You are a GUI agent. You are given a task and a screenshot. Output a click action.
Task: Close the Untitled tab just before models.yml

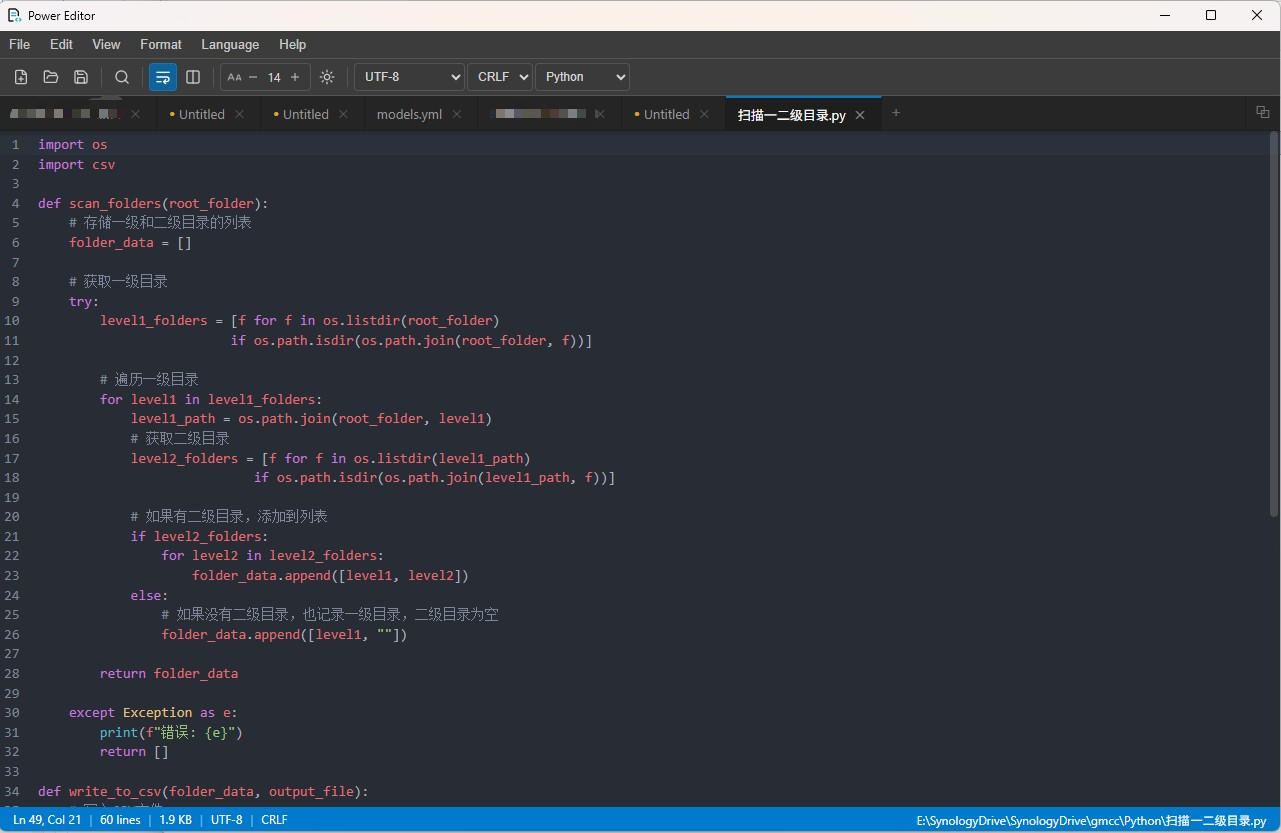click(344, 114)
